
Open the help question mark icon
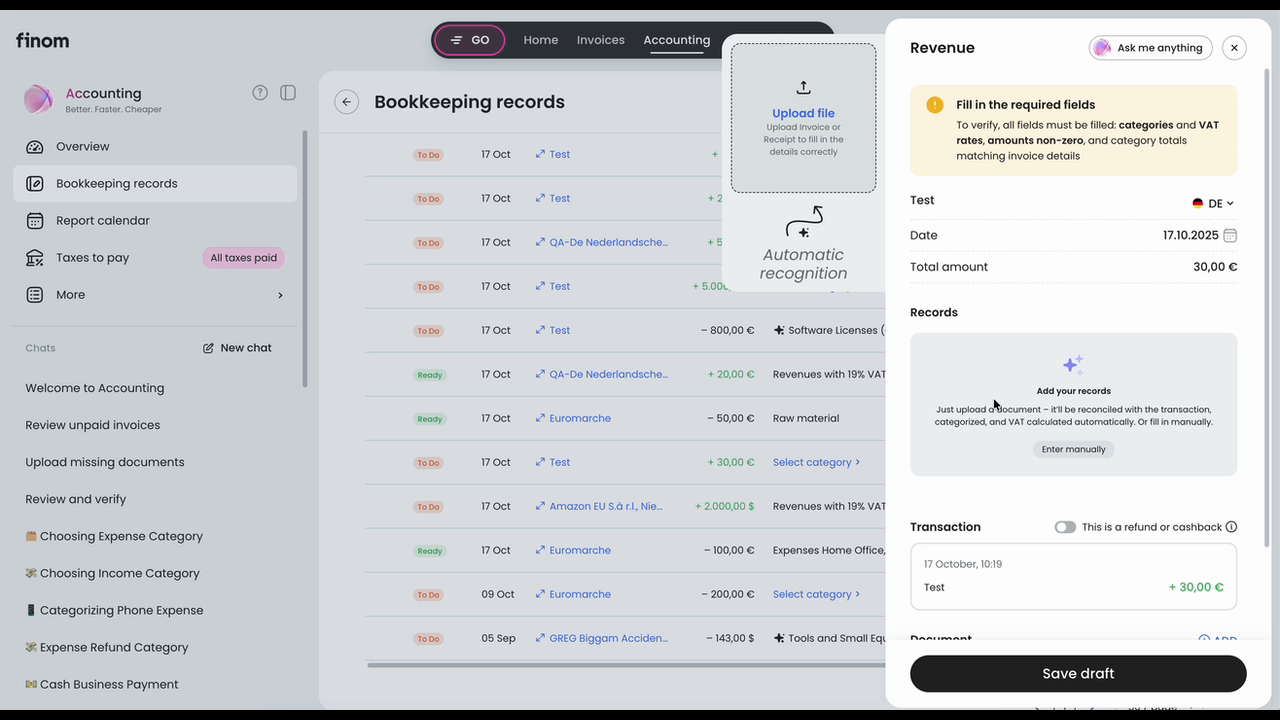coord(260,93)
